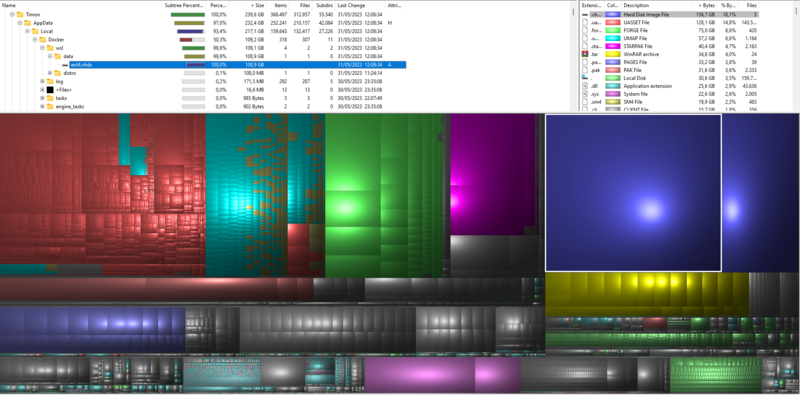800x395 pixels.
Task: Collapse the Docker tree node
Action: tap(35, 40)
